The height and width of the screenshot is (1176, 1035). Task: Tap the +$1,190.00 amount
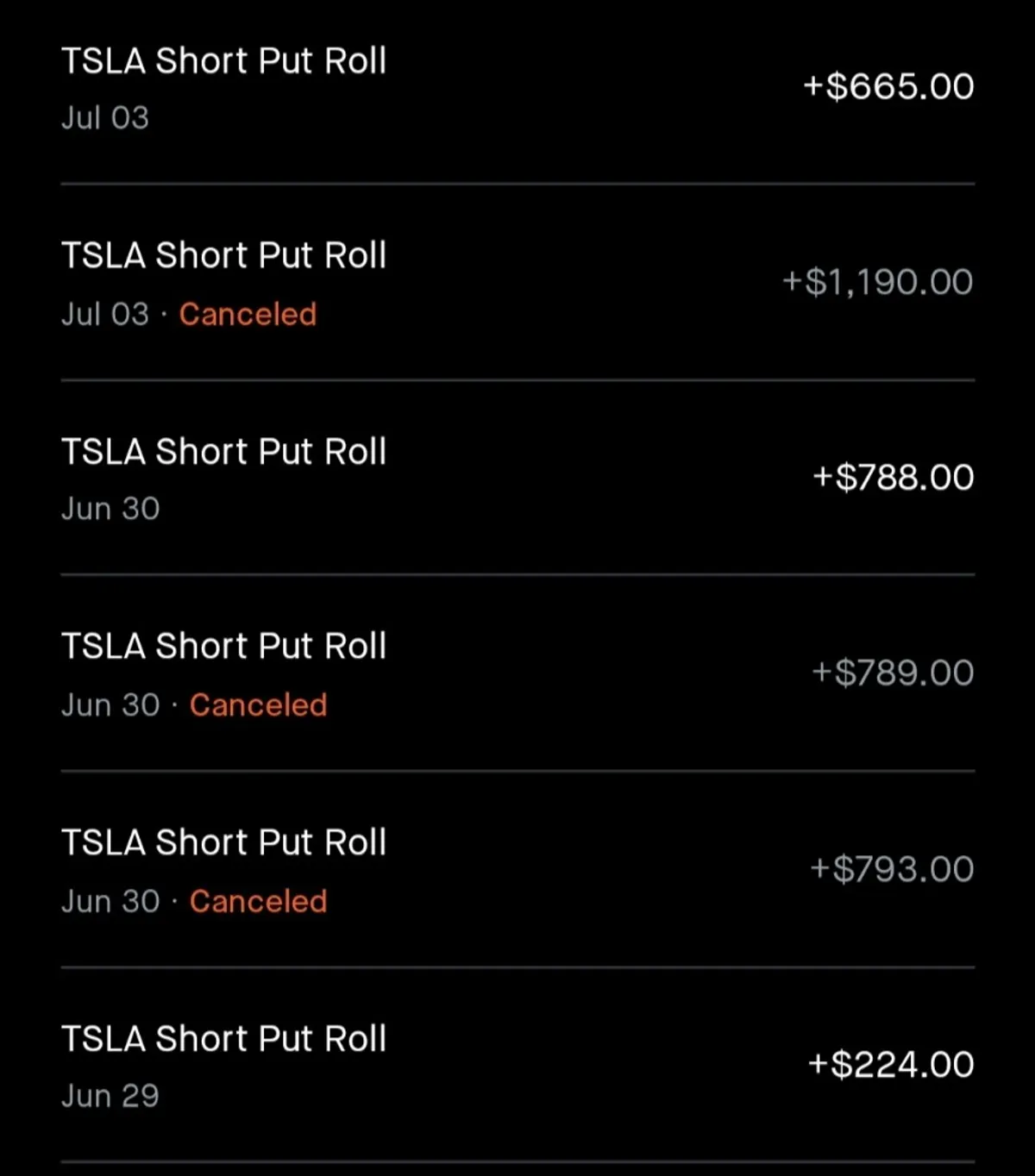tap(877, 282)
